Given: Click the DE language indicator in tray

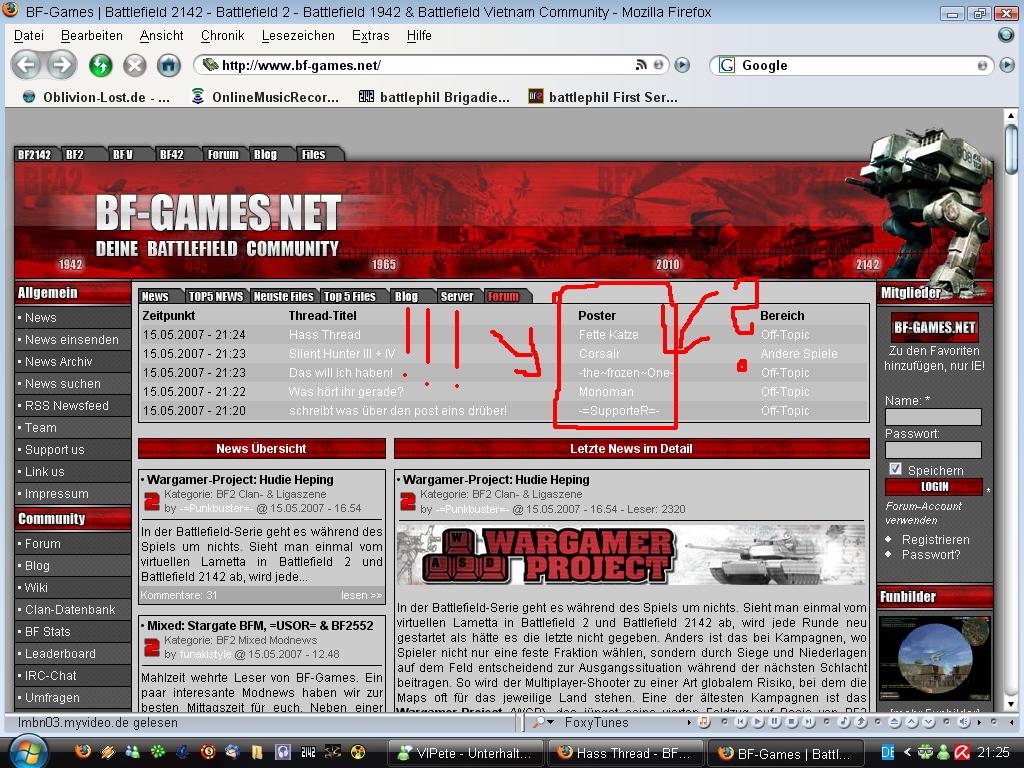Looking at the screenshot, I should click(x=888, y=752).
